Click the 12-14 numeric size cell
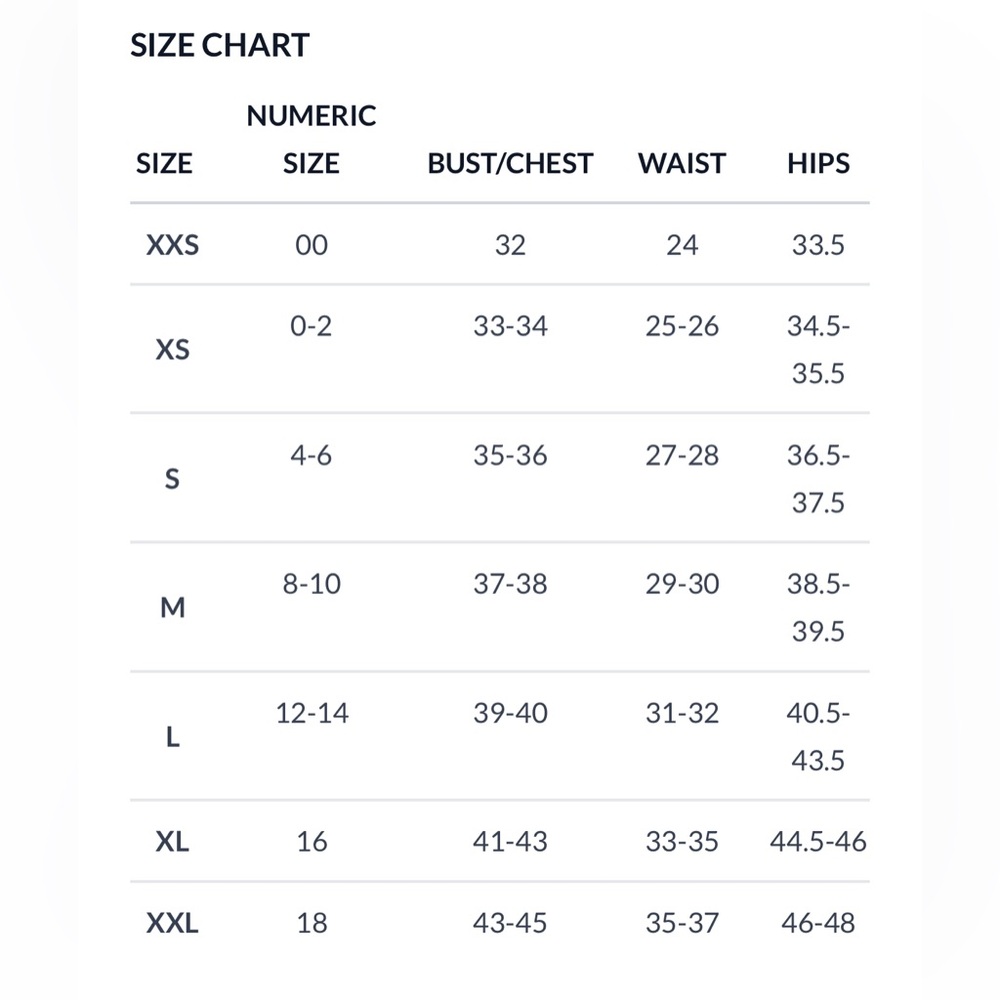This screenshot has height=1000, width=1000. click(312, 713)
